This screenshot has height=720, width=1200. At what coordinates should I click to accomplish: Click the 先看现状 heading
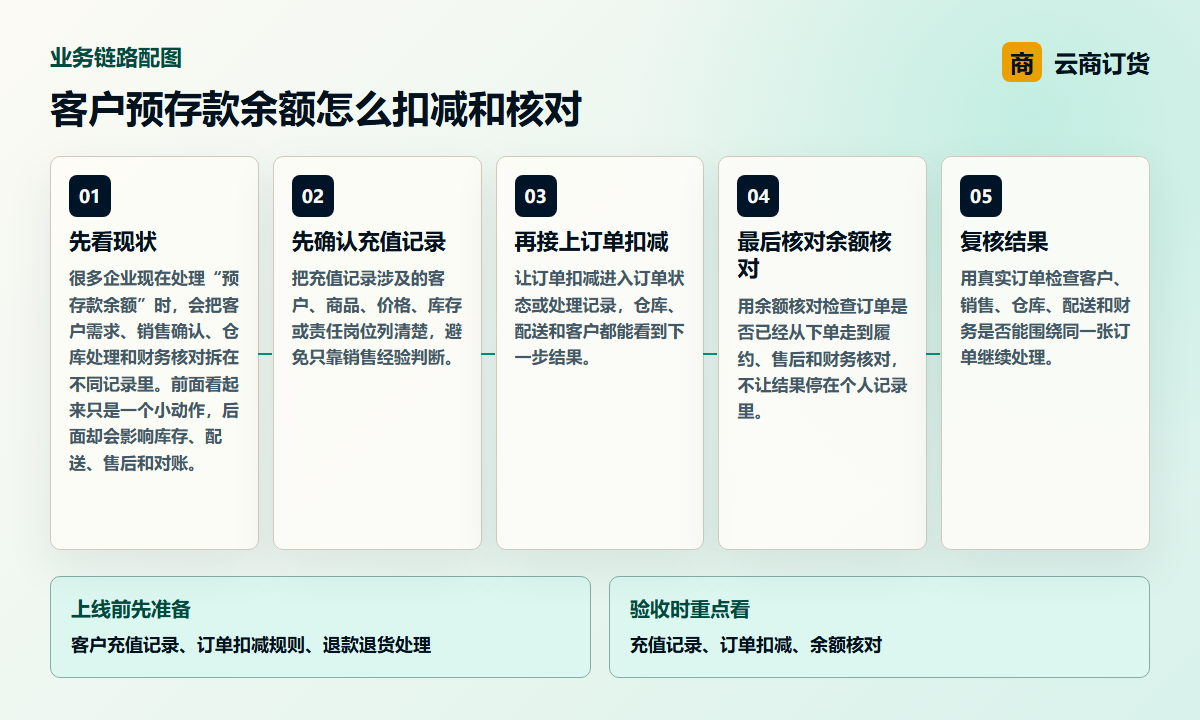(x=113, y=242)
